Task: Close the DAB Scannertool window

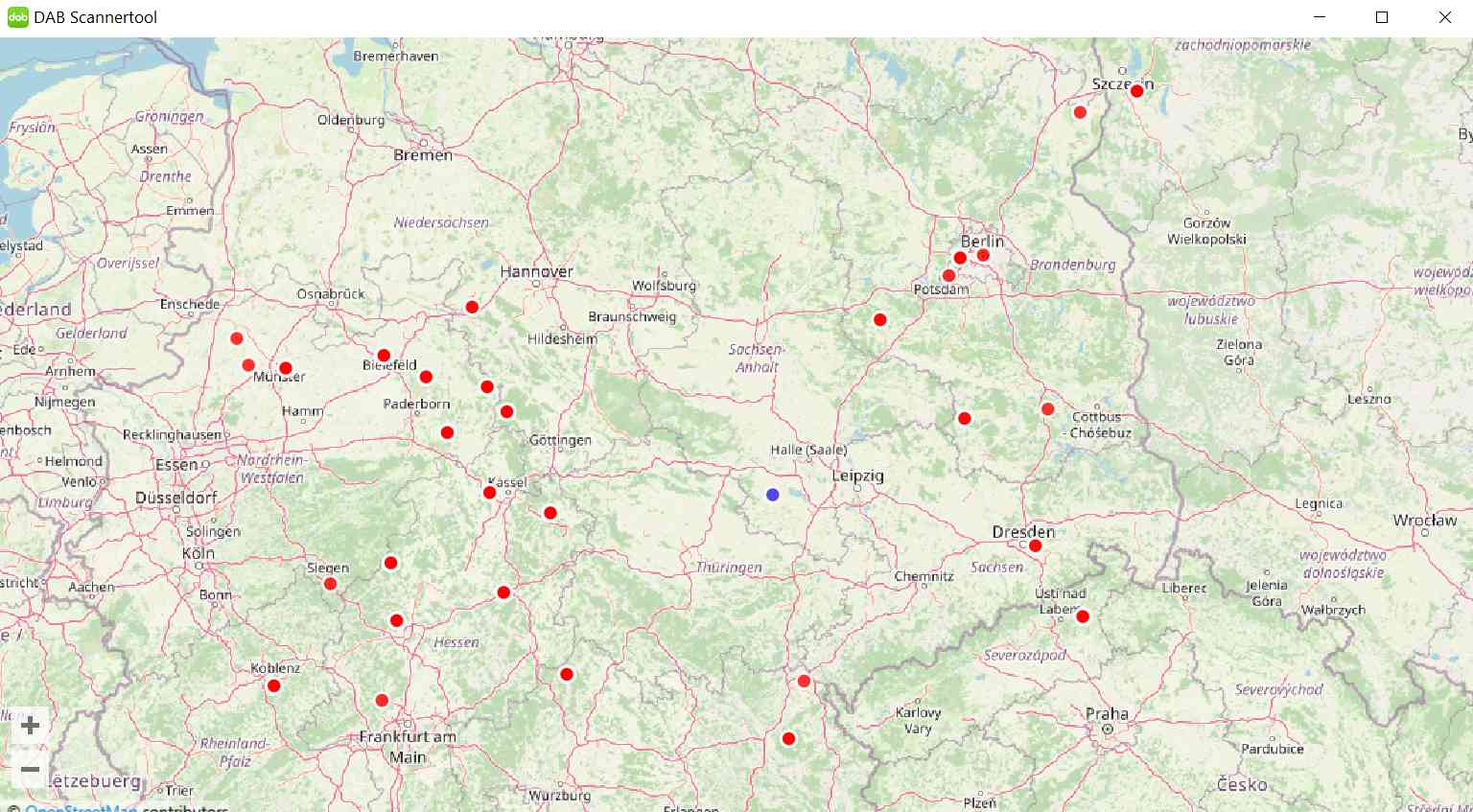Action: click(x=1444, y=17)
